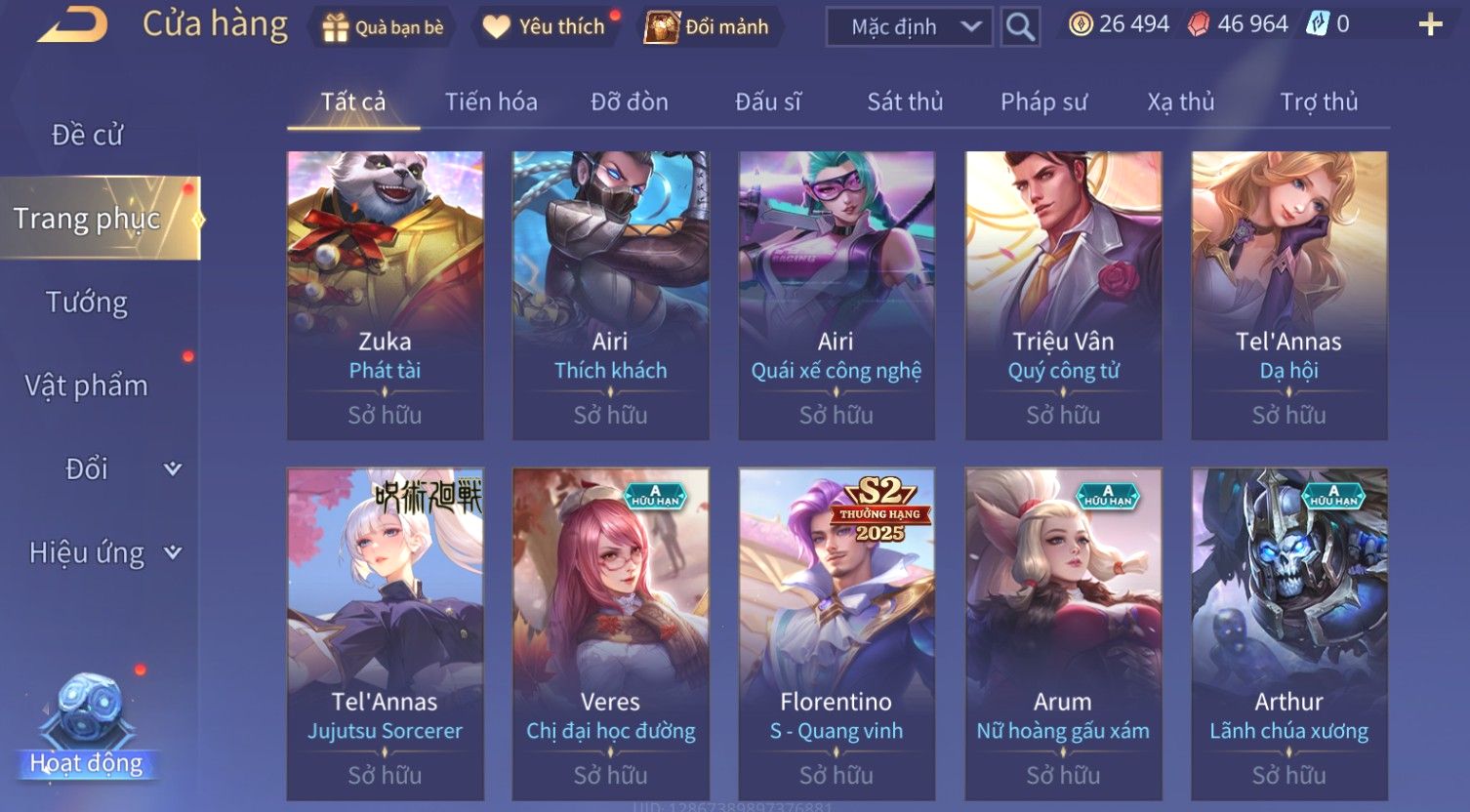Image resolution: width=1470 pixels, height=812 pixels.
Task: Click the red ruby currency icon
Action: (1198, 24)
